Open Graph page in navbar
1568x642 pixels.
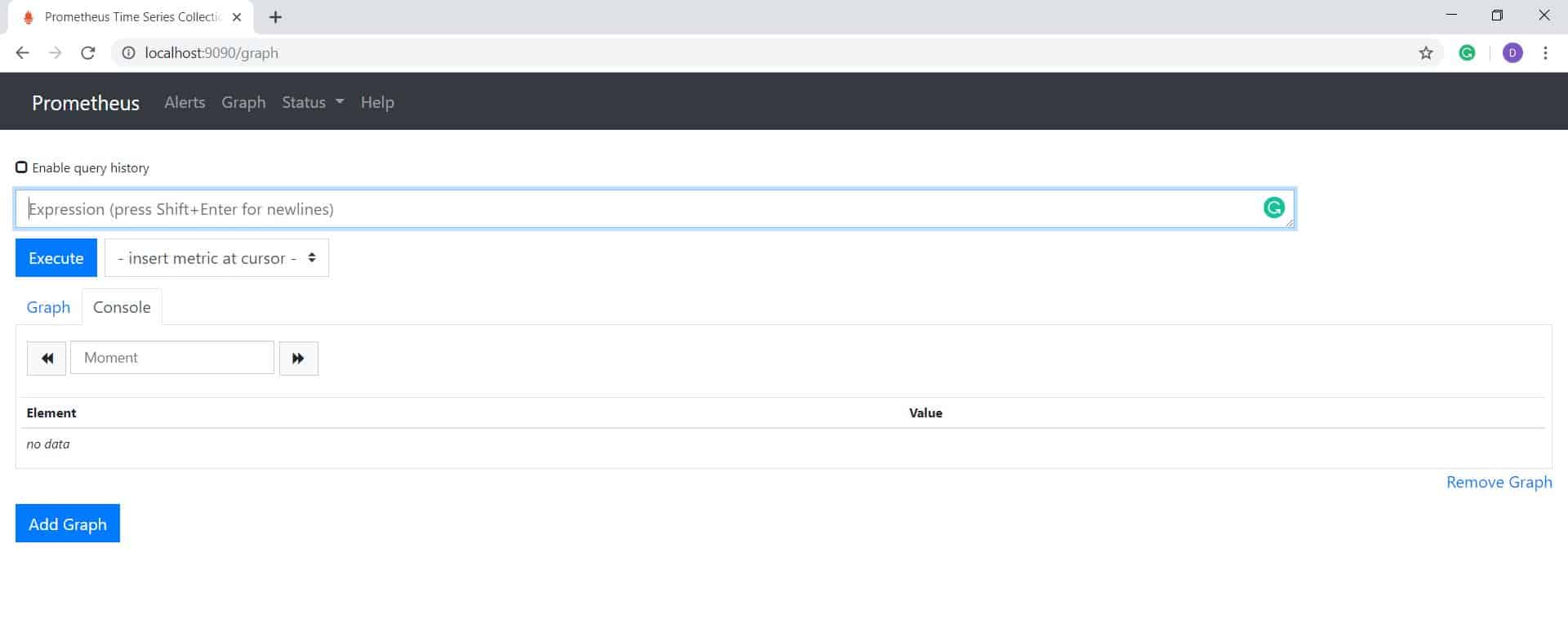tap(243, 102)
